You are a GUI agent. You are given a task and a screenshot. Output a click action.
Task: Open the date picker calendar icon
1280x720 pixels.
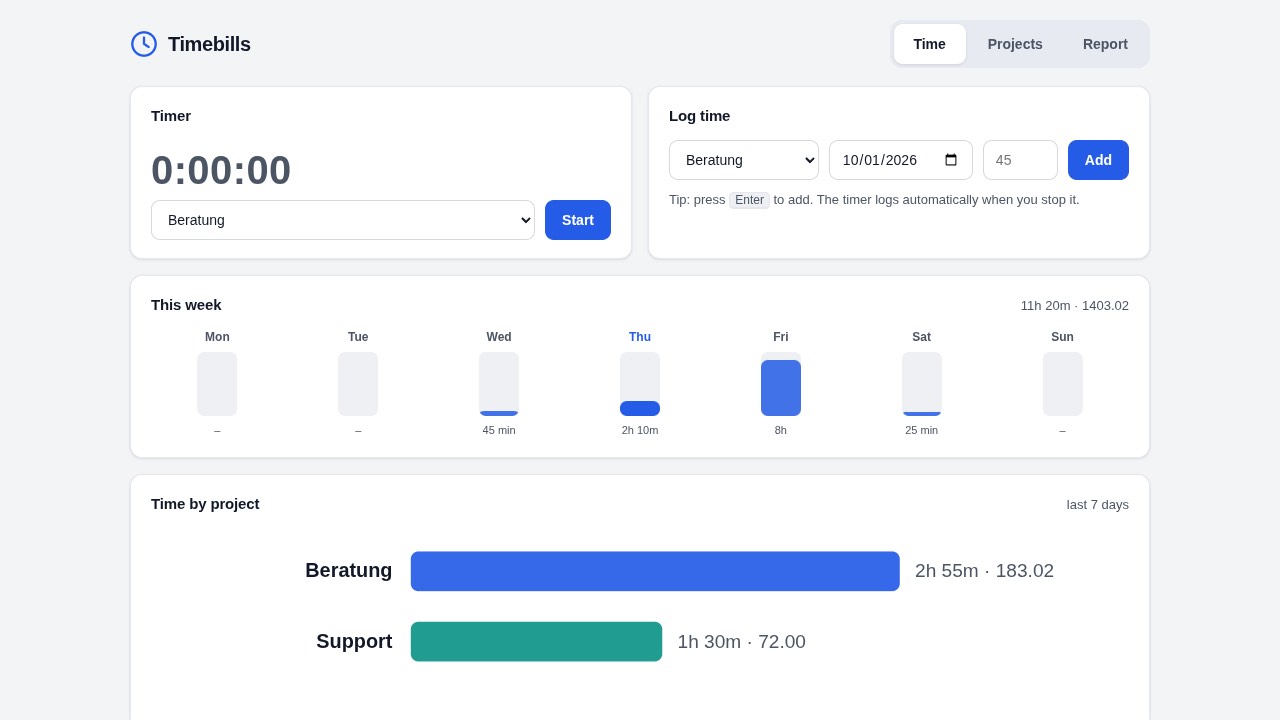[951, 160]
